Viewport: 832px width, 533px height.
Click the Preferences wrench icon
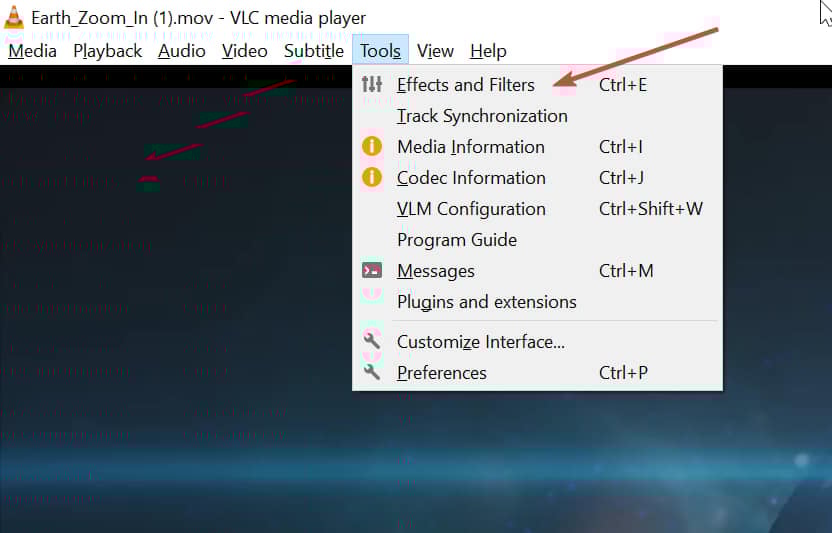371,372
